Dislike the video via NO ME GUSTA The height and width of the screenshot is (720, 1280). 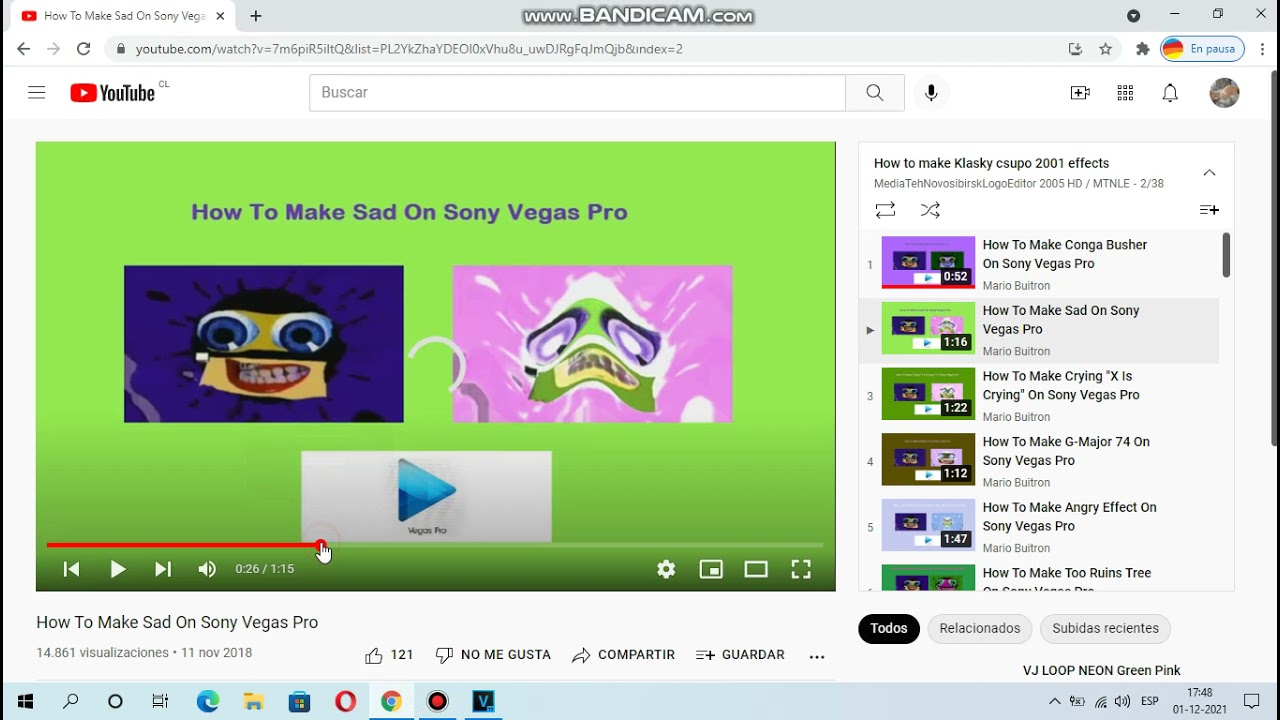click(x=493, y=655)
